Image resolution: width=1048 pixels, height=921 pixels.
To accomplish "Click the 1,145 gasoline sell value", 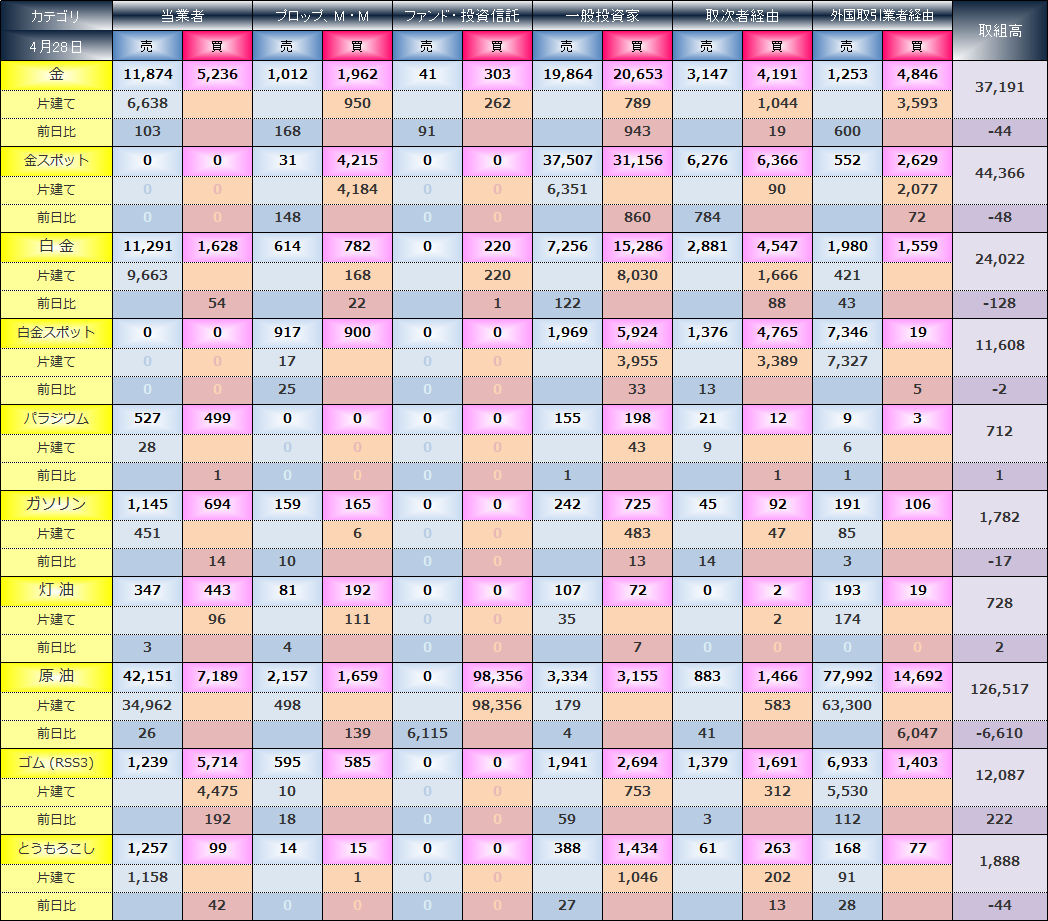I will tap(148, 505).
